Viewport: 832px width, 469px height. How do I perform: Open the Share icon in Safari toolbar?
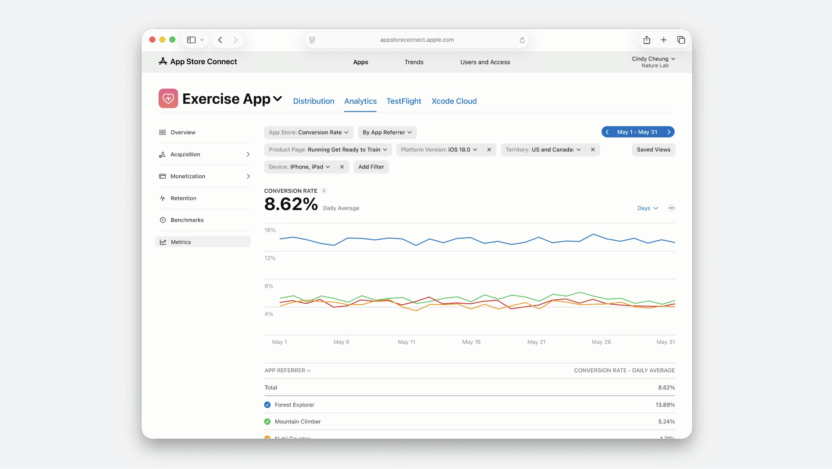646,40
